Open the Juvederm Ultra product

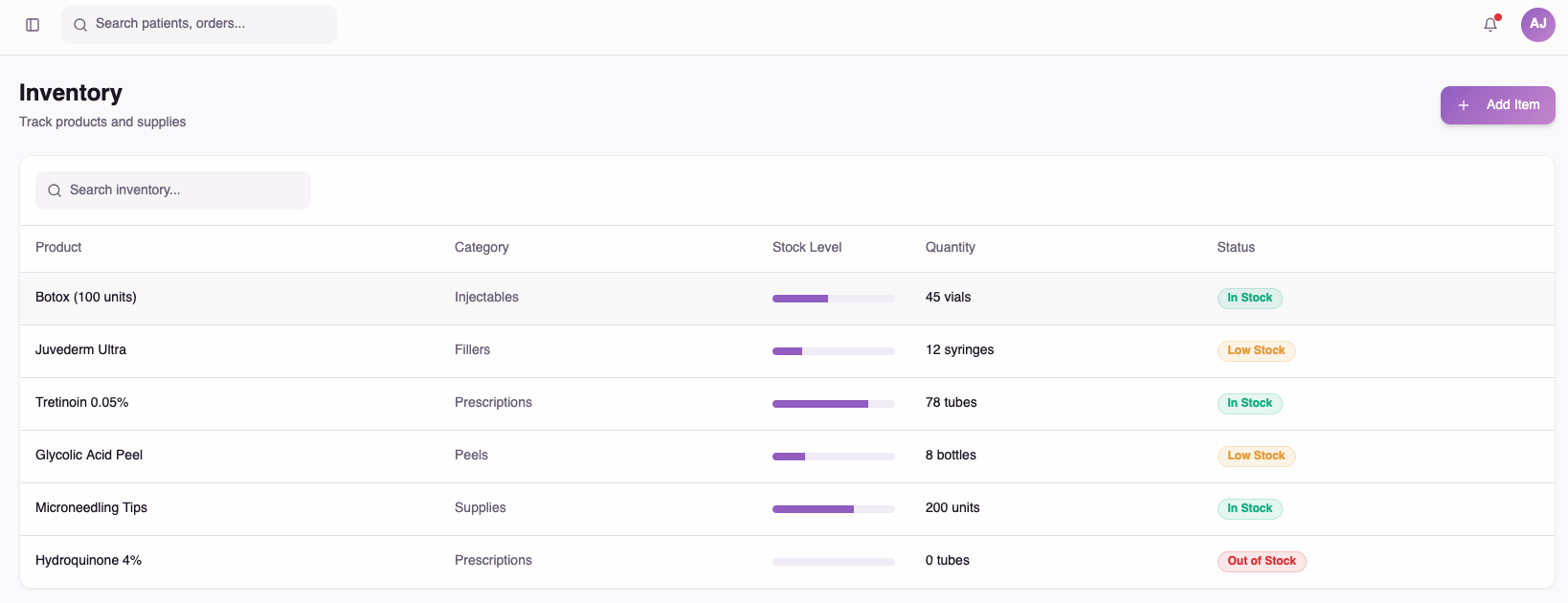click(x=80, y=349)
